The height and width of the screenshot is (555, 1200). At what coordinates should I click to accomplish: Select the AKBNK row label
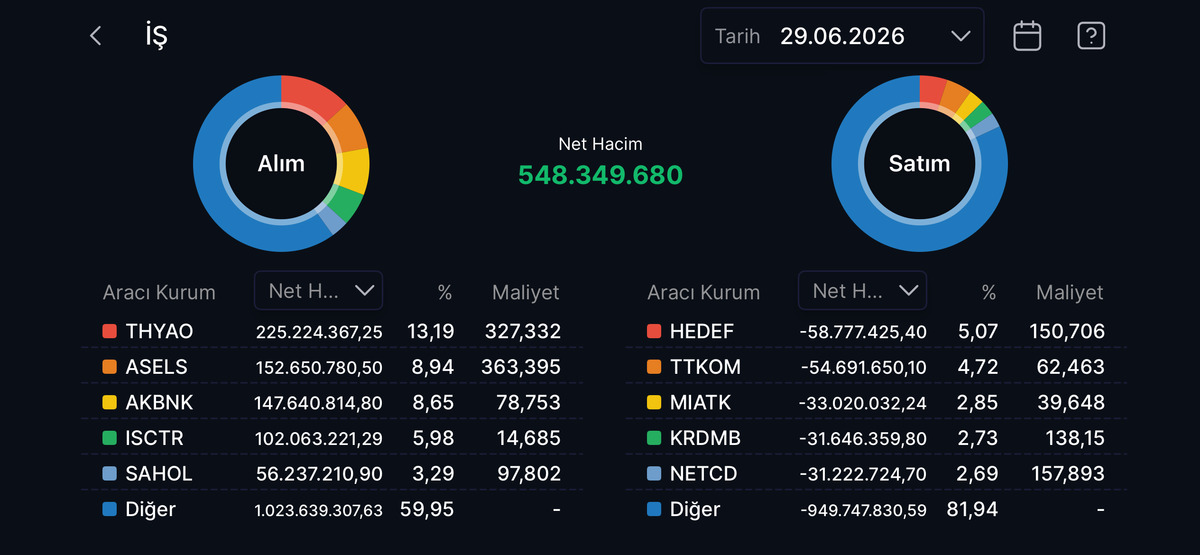pos(160,402)
